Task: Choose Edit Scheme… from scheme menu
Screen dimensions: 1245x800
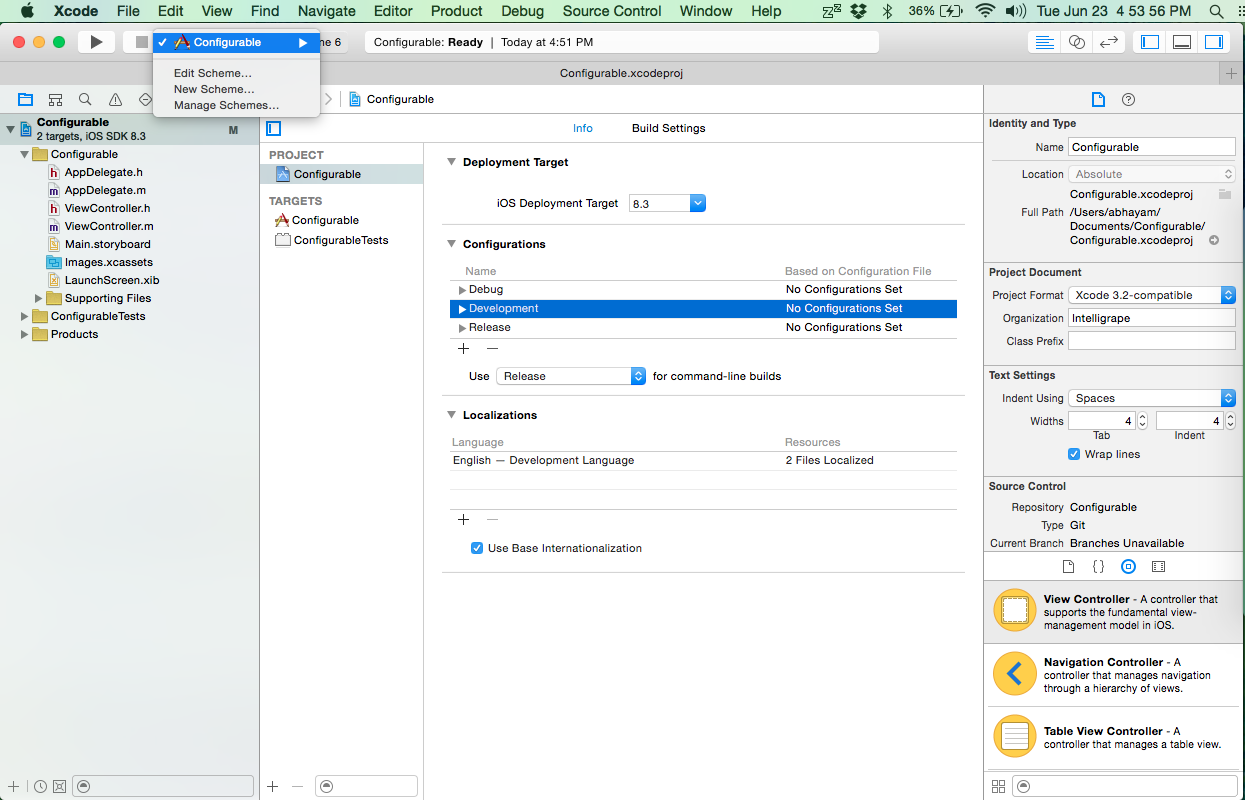Action: (212, 73)
